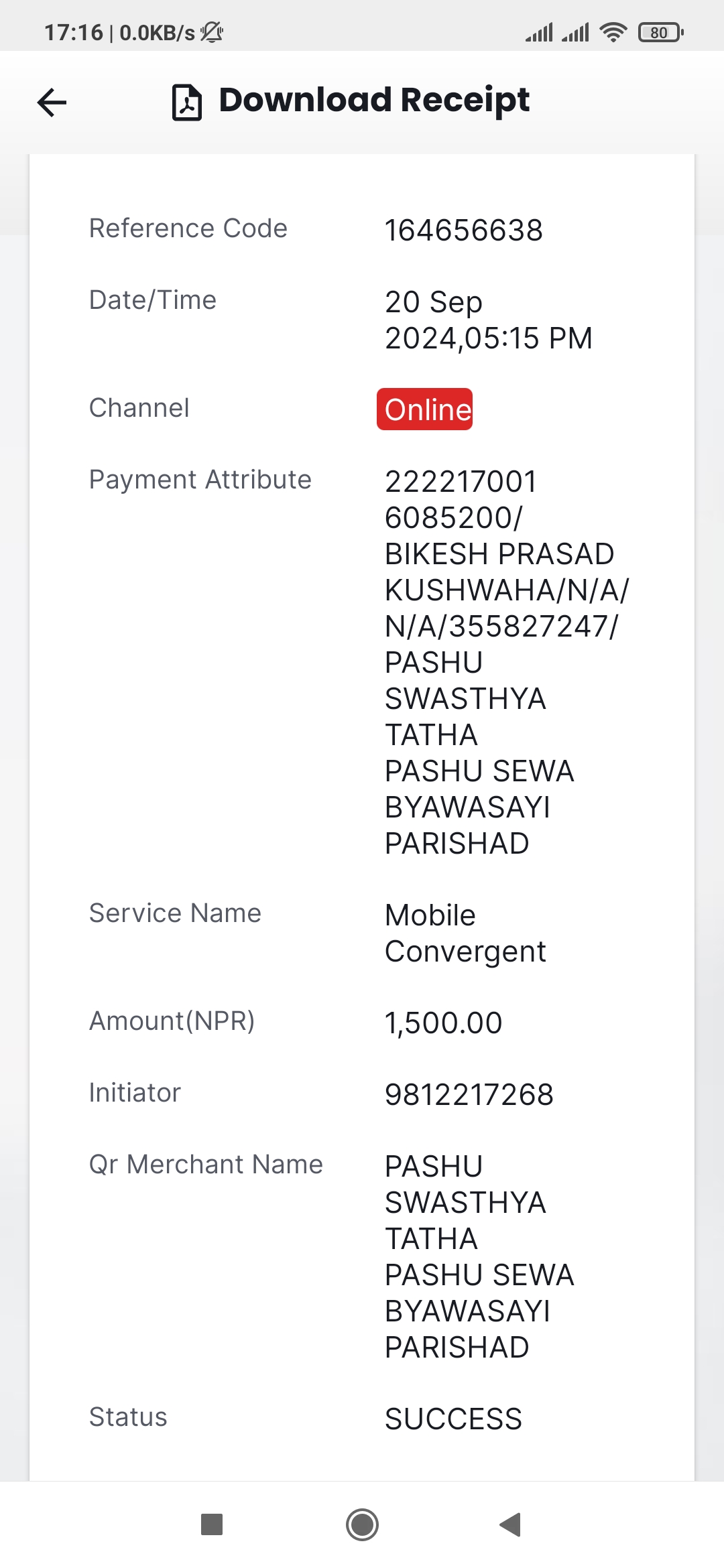Select the amount 1,500.00 value

pos(443,1023)
